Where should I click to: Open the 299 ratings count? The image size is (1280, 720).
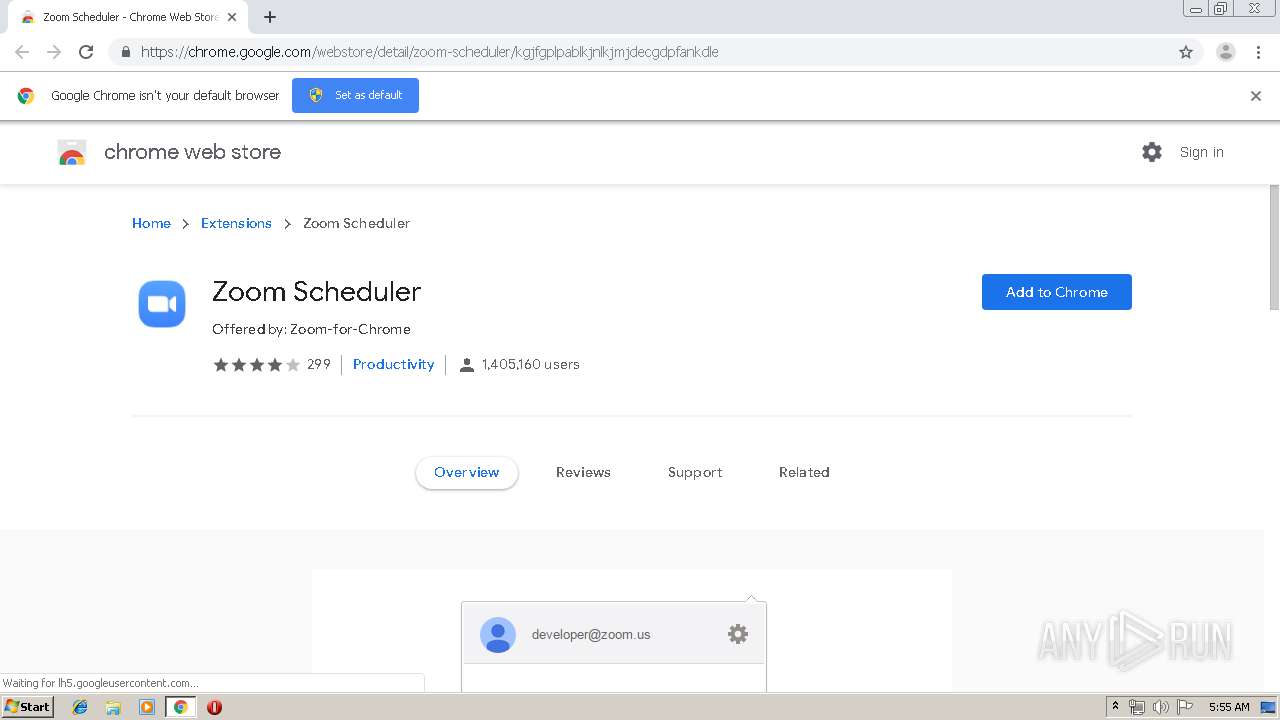point(319,364)
